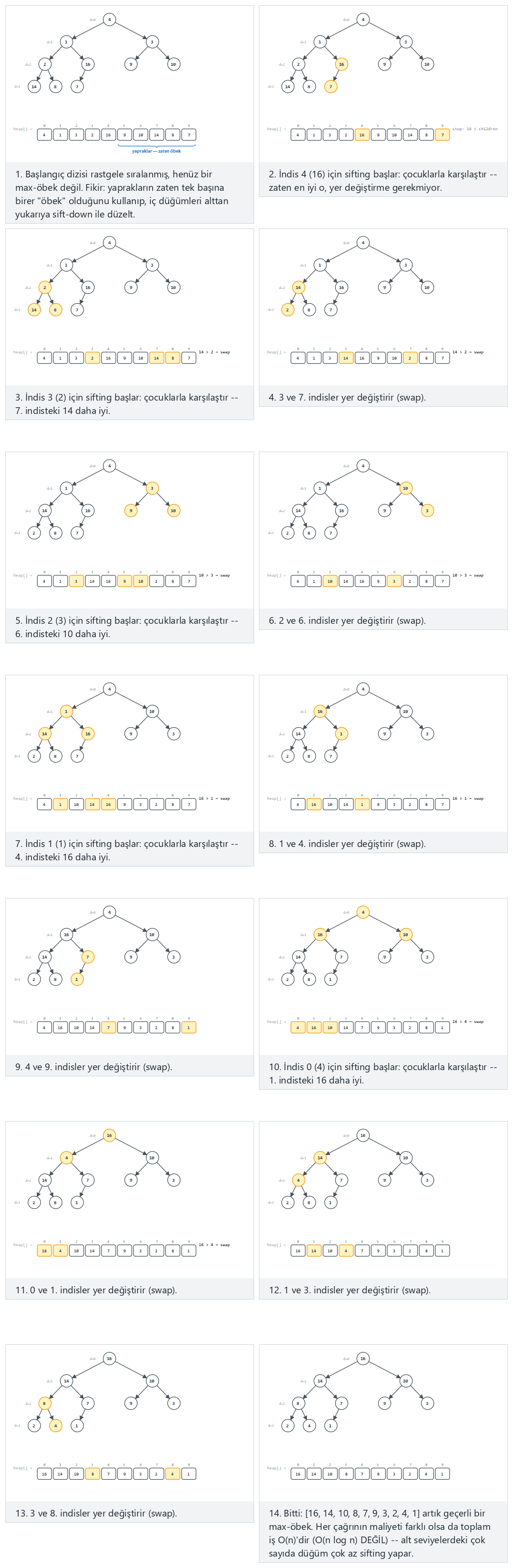Select step 5 caption about İndis 2
This screenshot has height=1568, width=513.
point(126,627)
